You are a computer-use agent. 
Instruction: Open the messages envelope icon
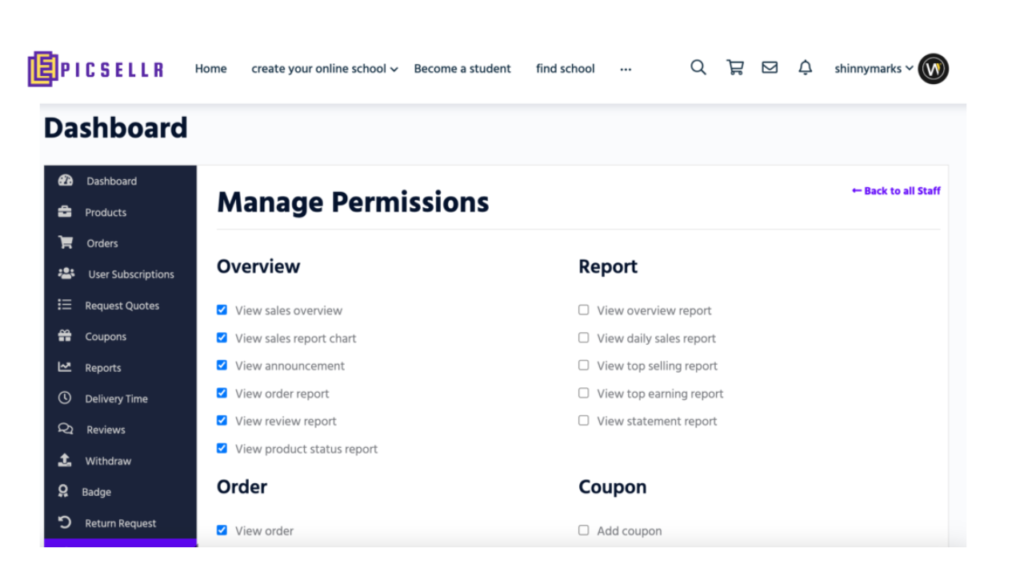click(769, 67)
